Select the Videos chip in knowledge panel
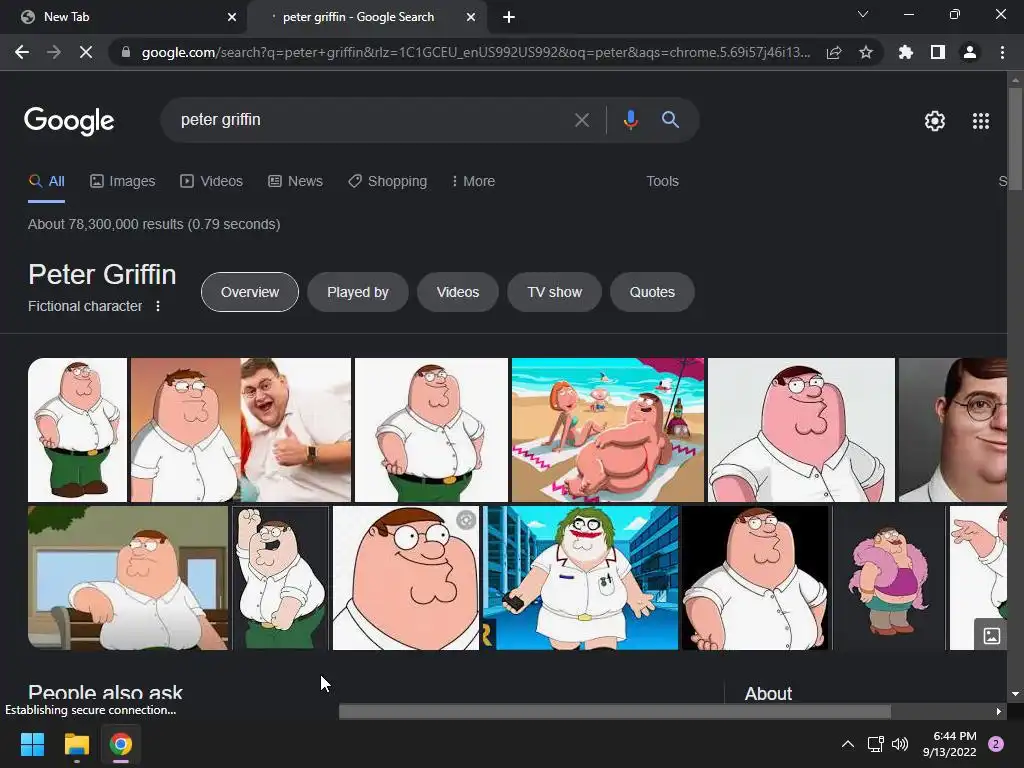 [x=458, y=292]
